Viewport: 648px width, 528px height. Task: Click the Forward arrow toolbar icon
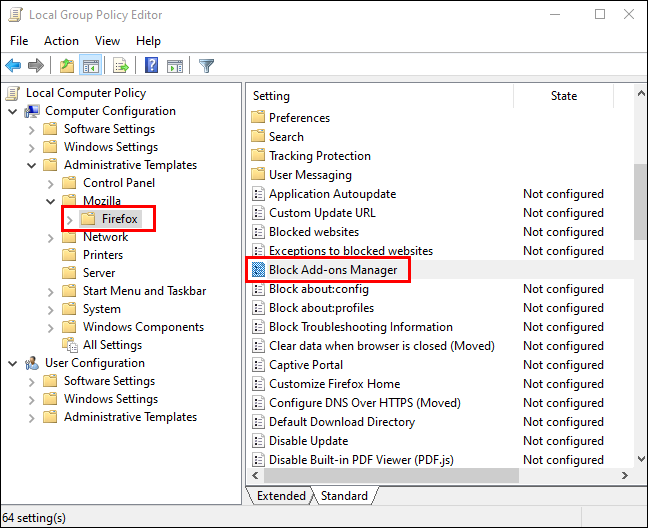click(x=36, y=65)
